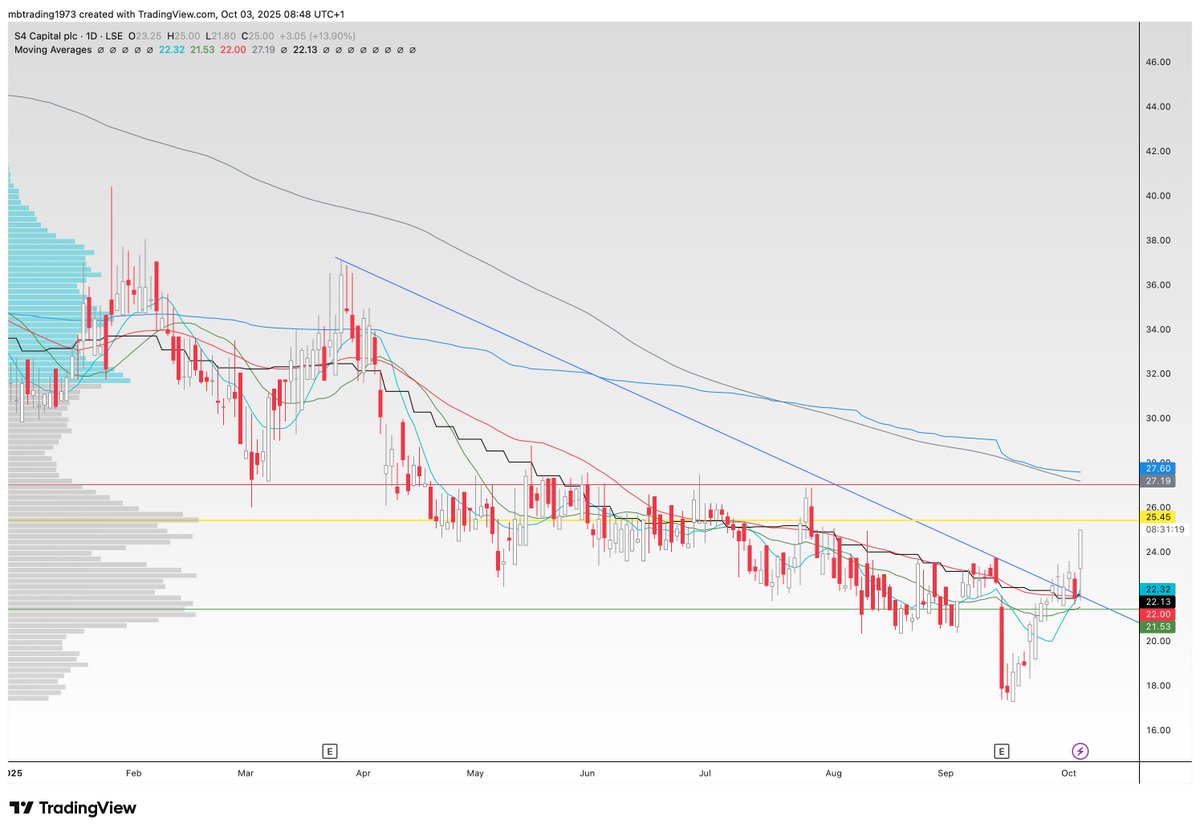Click the teal 22.32 moving average label
This screenshot has height=832, width=1200.
tap(1157, 589)
